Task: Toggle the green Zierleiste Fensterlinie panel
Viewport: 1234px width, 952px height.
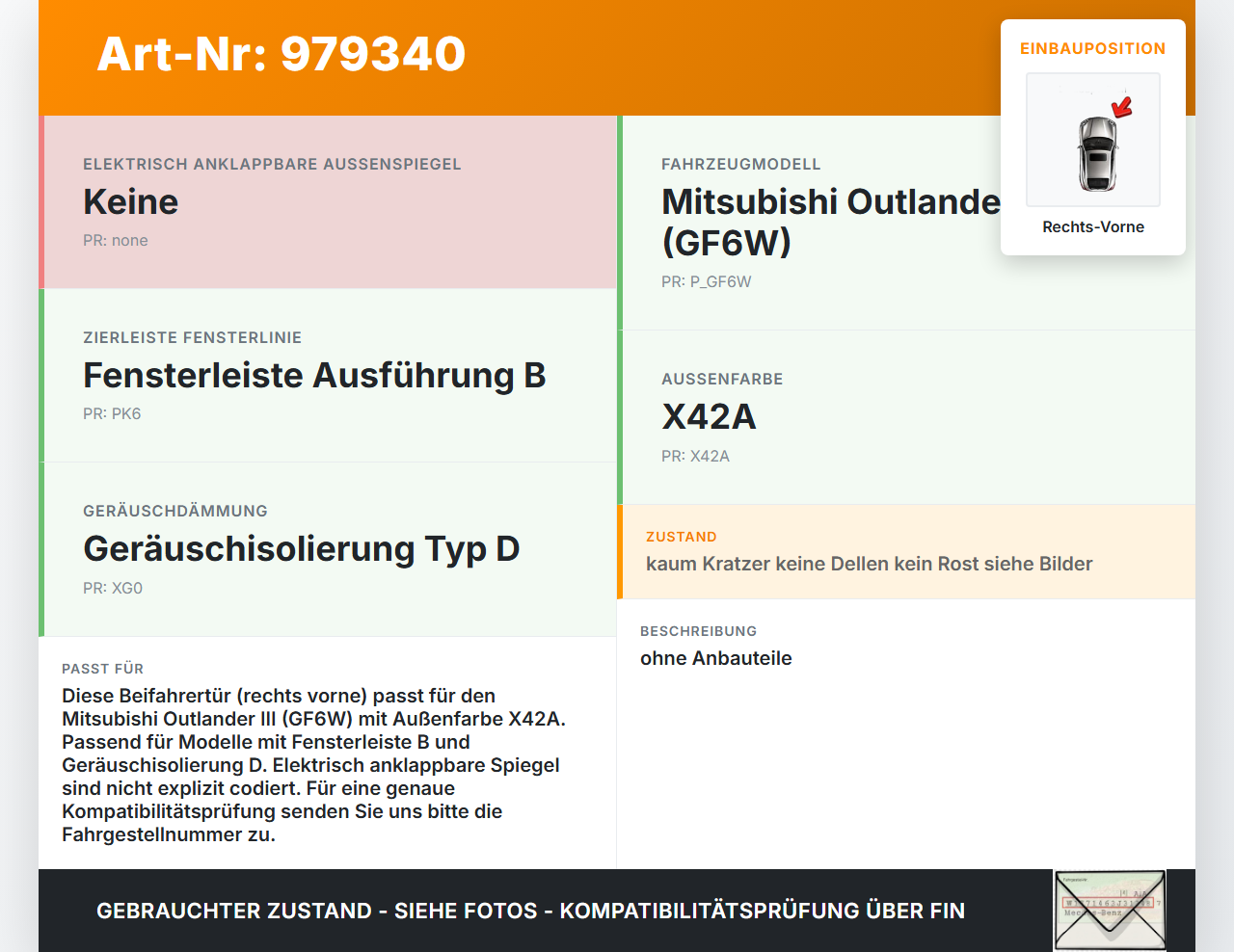Action: [x=328, y=376]
